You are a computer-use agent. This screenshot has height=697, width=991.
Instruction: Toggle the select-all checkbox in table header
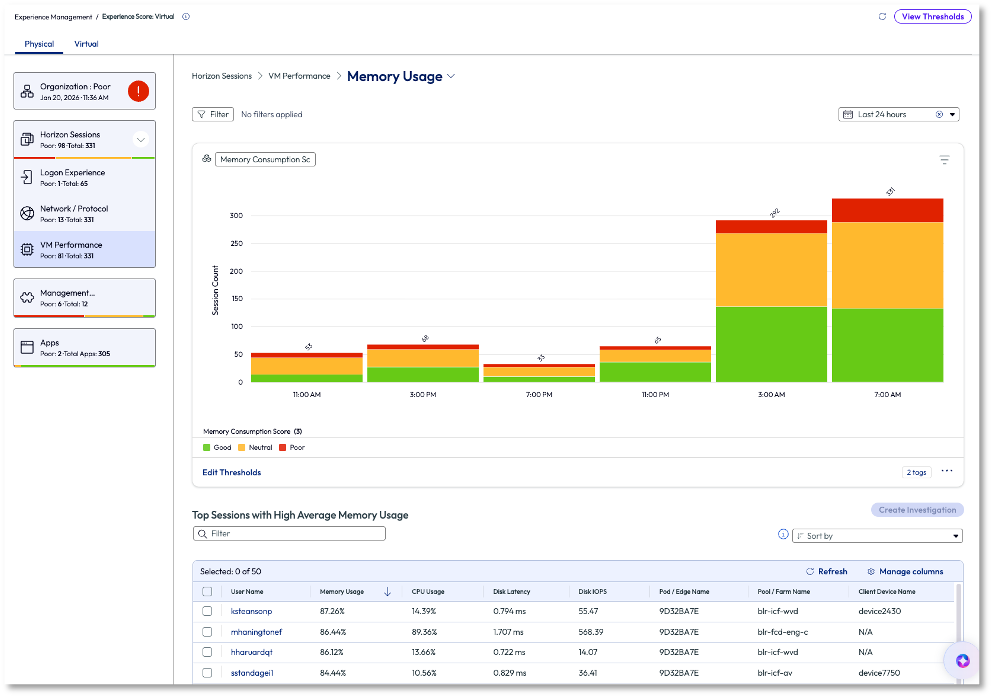coord(207,592)
